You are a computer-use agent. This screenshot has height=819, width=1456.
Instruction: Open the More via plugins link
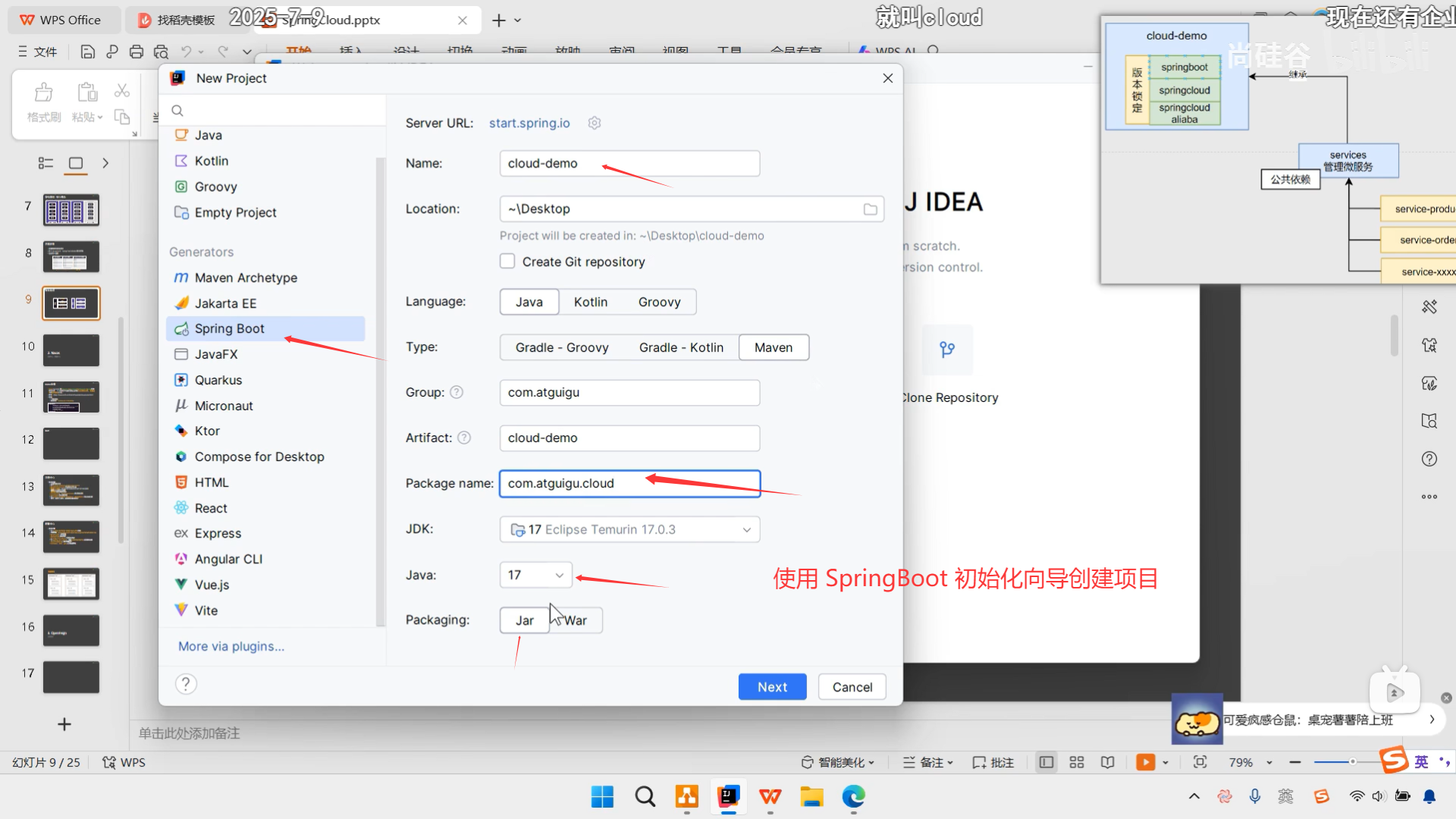tap(231, 646)
